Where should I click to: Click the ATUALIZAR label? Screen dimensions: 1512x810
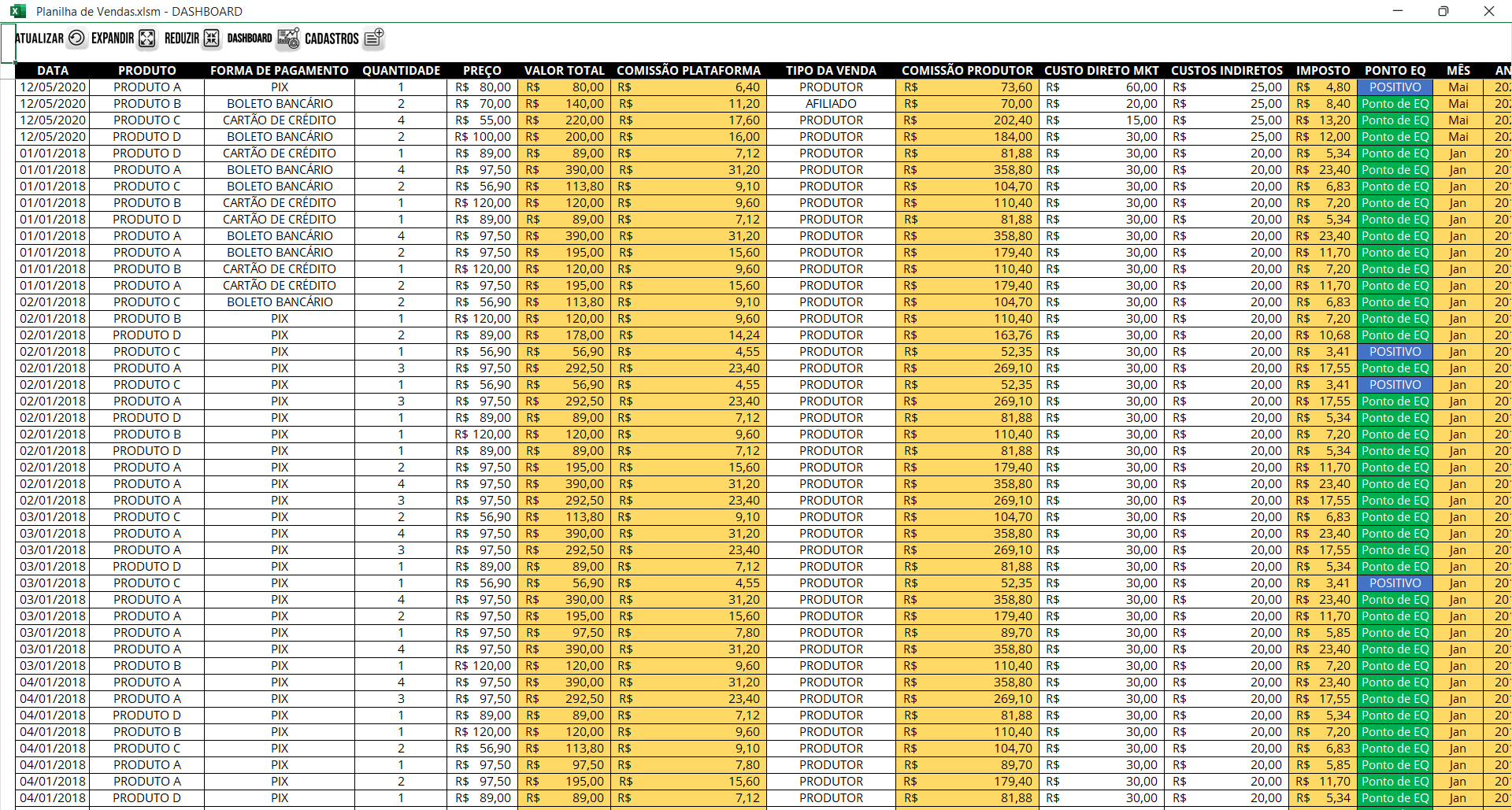(x=39, y=39)
